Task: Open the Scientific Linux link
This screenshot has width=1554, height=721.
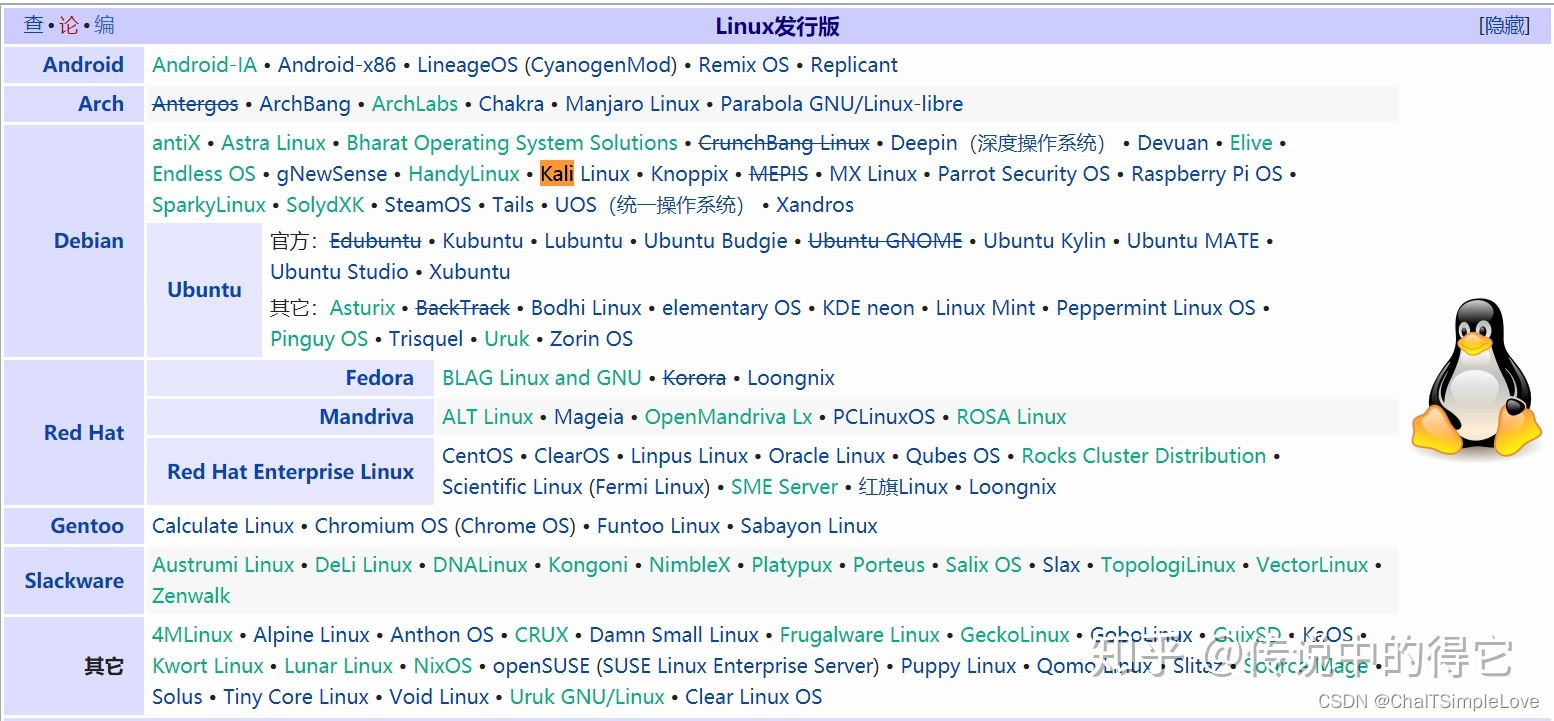Action: tap(512, 487)
